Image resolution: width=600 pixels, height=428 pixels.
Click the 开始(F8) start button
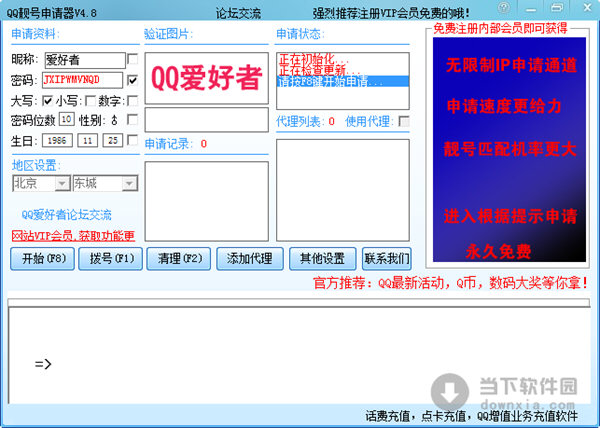pyautogui.click(x=42, y=259)
